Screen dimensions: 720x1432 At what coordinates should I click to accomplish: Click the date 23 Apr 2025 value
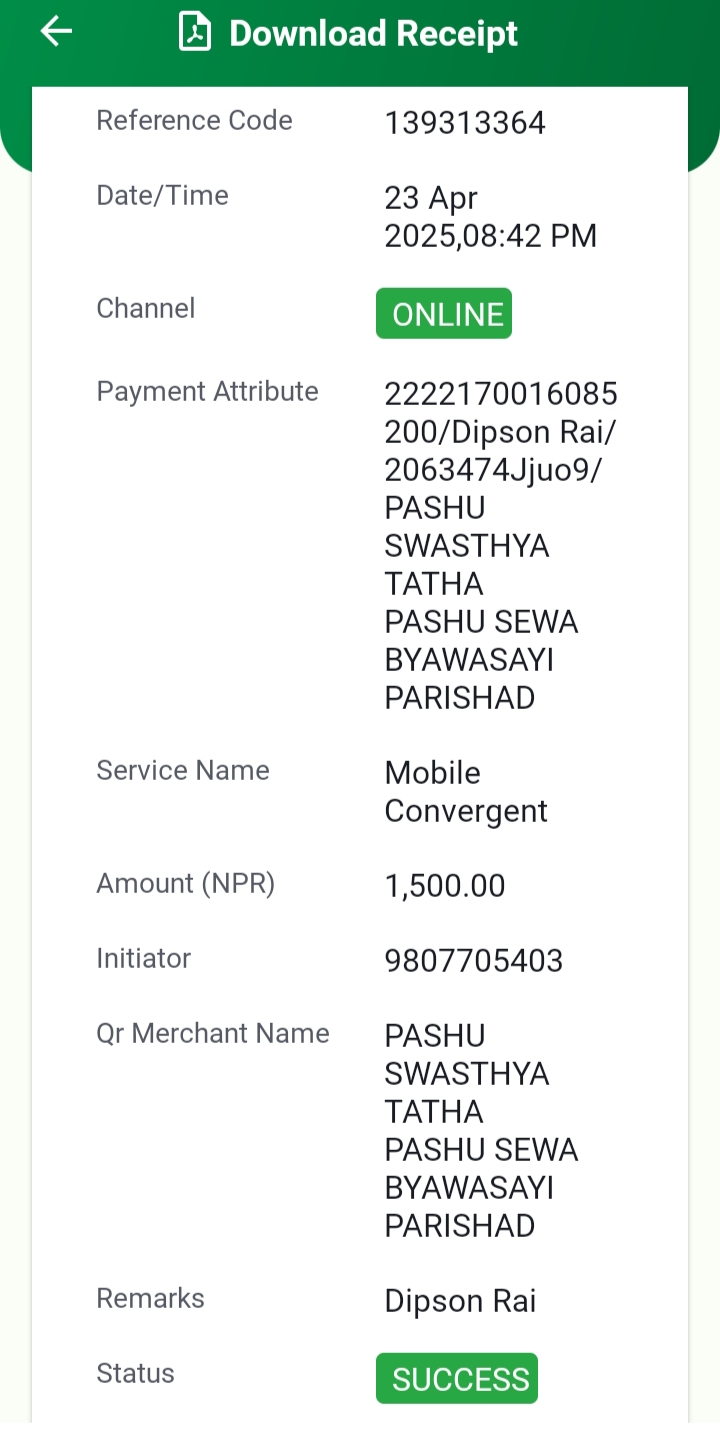(x=491, y=217)
